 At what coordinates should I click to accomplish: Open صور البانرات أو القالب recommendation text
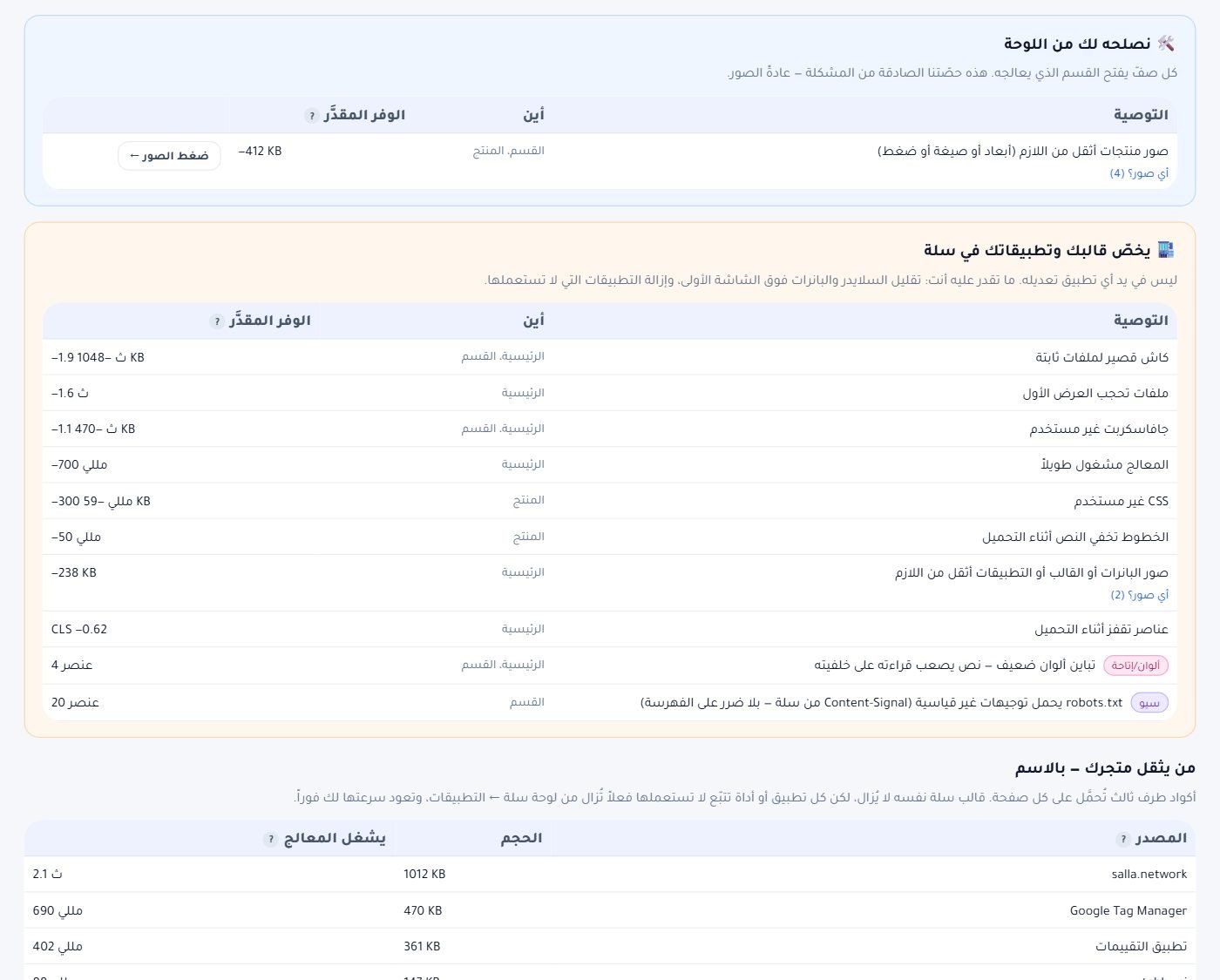click(x=1032, y=572)
